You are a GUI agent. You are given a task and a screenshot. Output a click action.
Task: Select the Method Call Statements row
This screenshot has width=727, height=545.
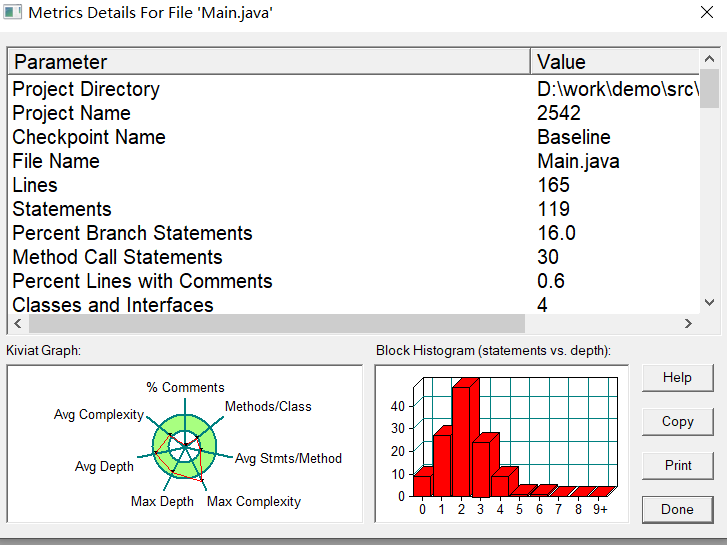pos(353,257)
